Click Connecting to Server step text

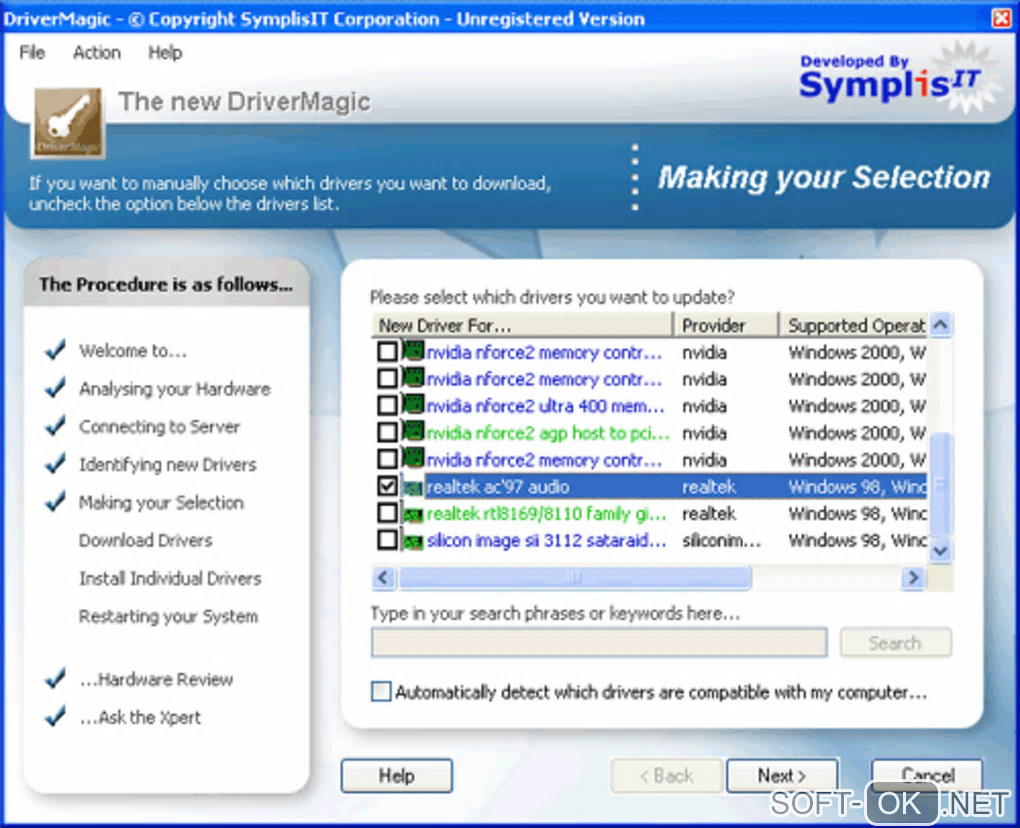click(159, 427)
